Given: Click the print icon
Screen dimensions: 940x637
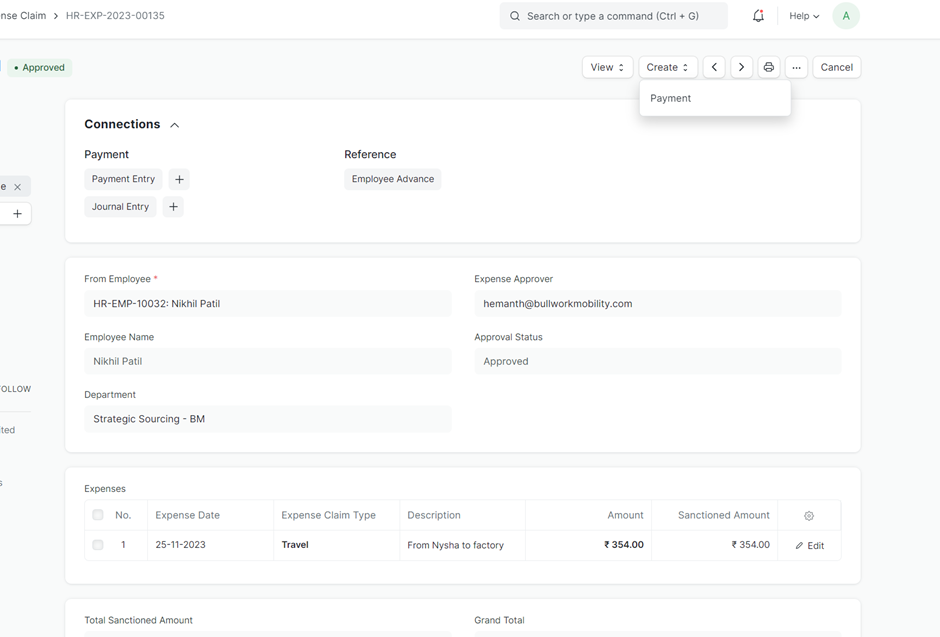Looking at the screenshot, I should [768, 67].
